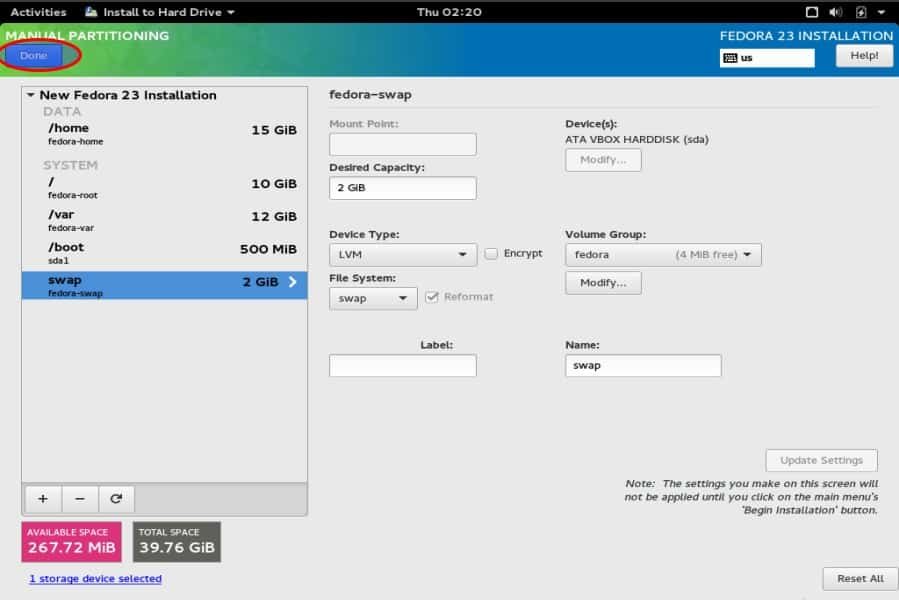
Task: Click the Mount Point input field
Action: [x=402, y=144]
